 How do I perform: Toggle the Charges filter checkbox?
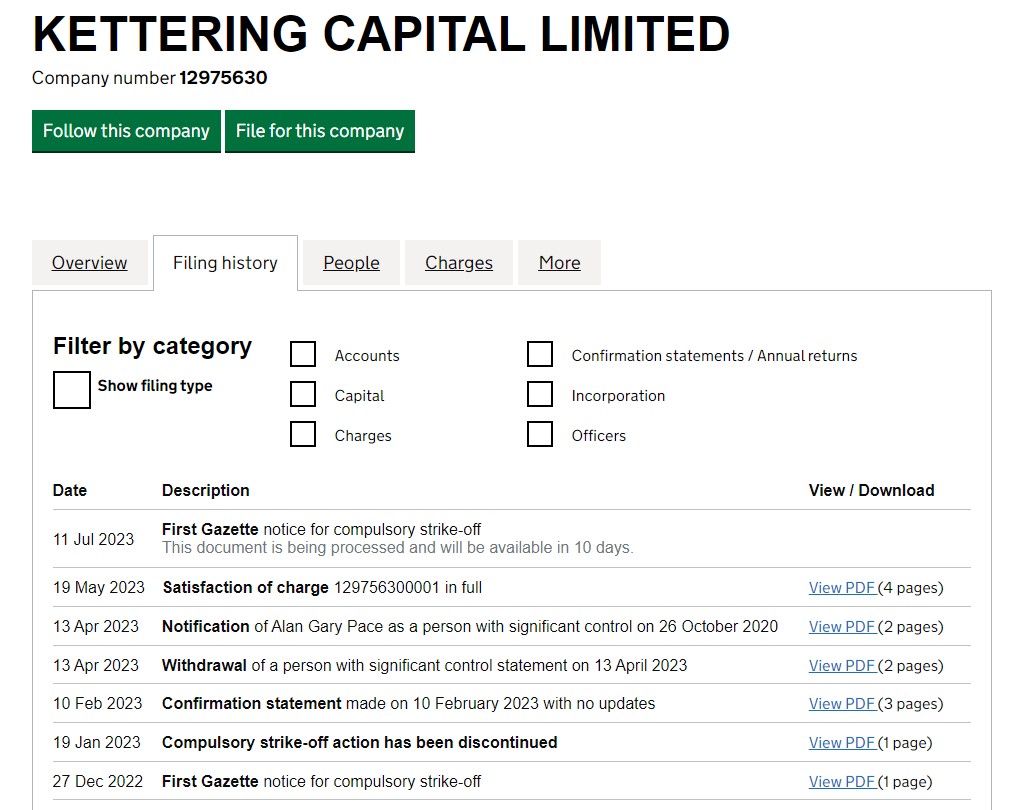click(x=303, y=435)
